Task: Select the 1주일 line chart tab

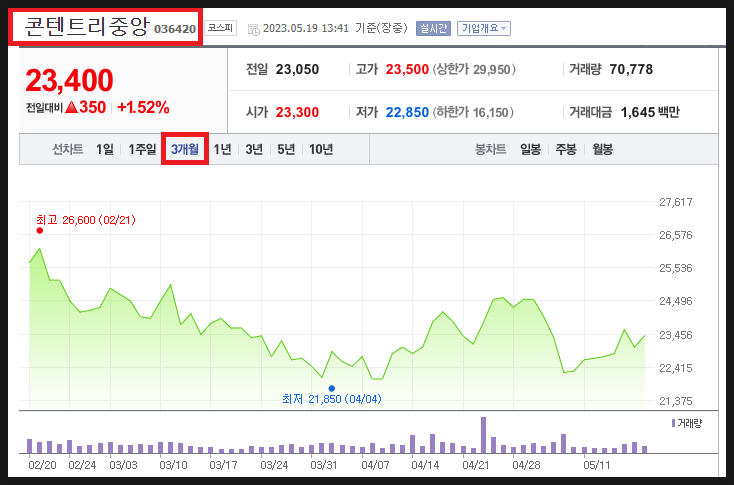Action: coord(142,149)
